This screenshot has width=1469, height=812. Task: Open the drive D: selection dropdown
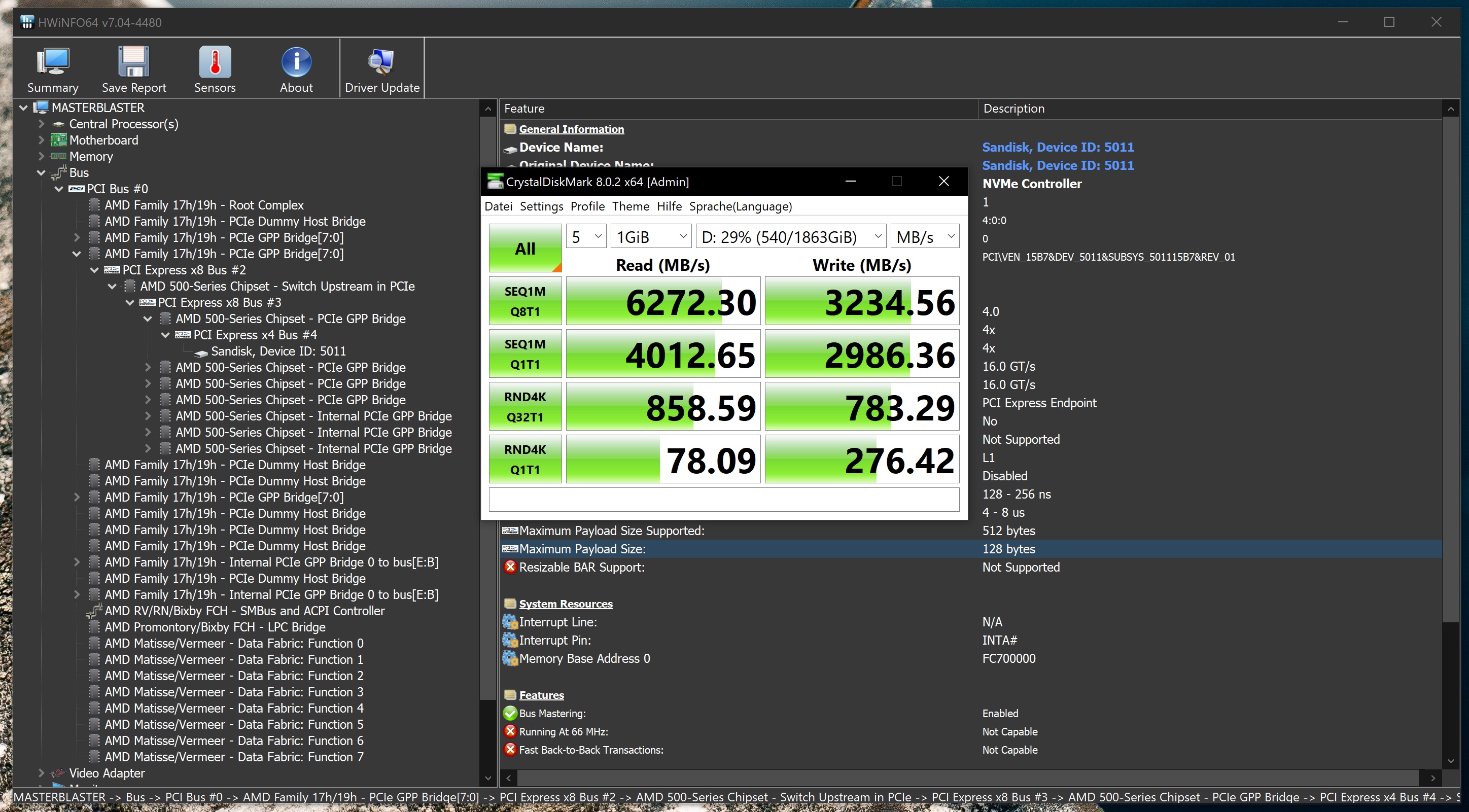[x=791, y=237]
